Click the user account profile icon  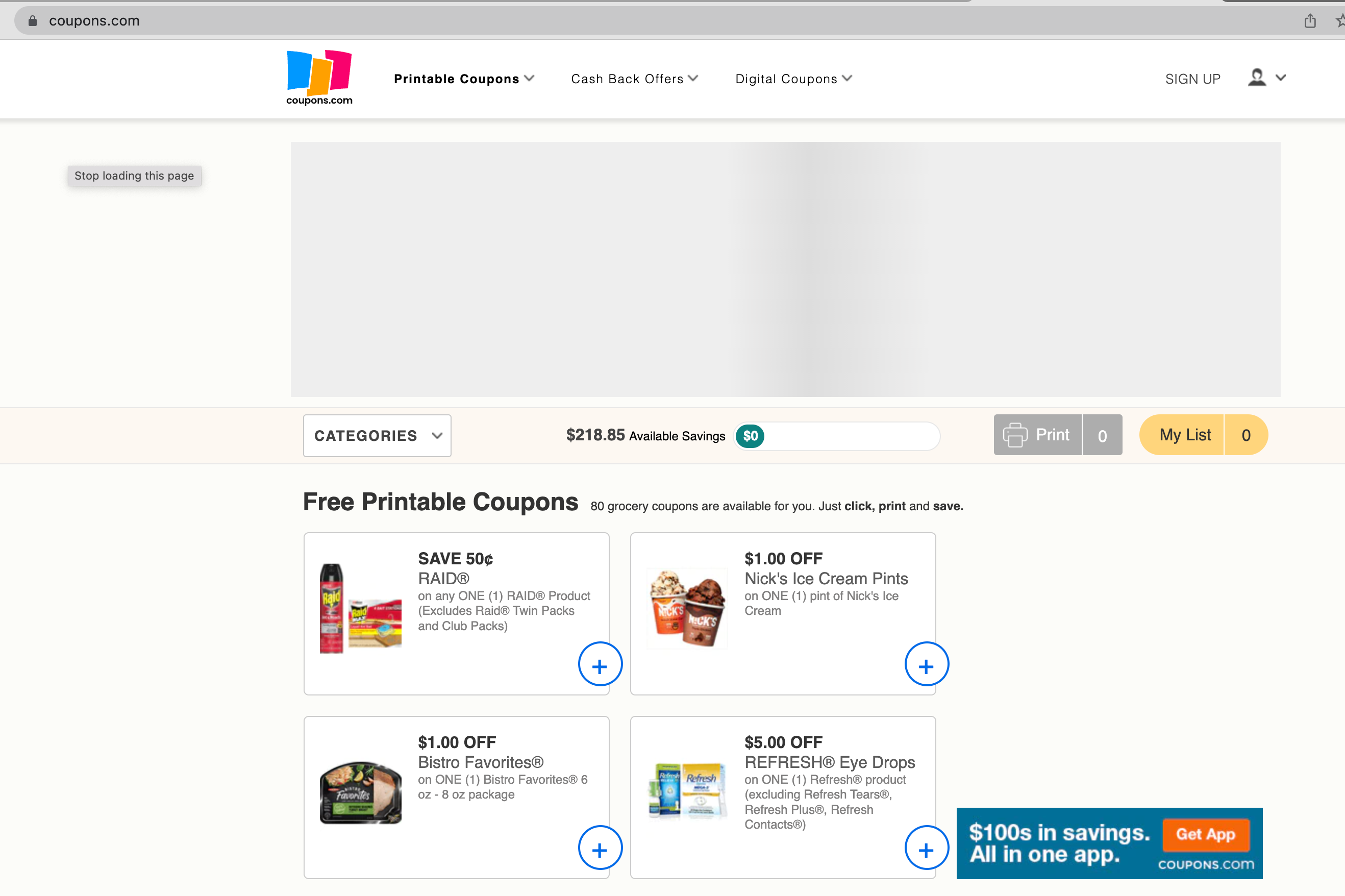pos(1256,77)
